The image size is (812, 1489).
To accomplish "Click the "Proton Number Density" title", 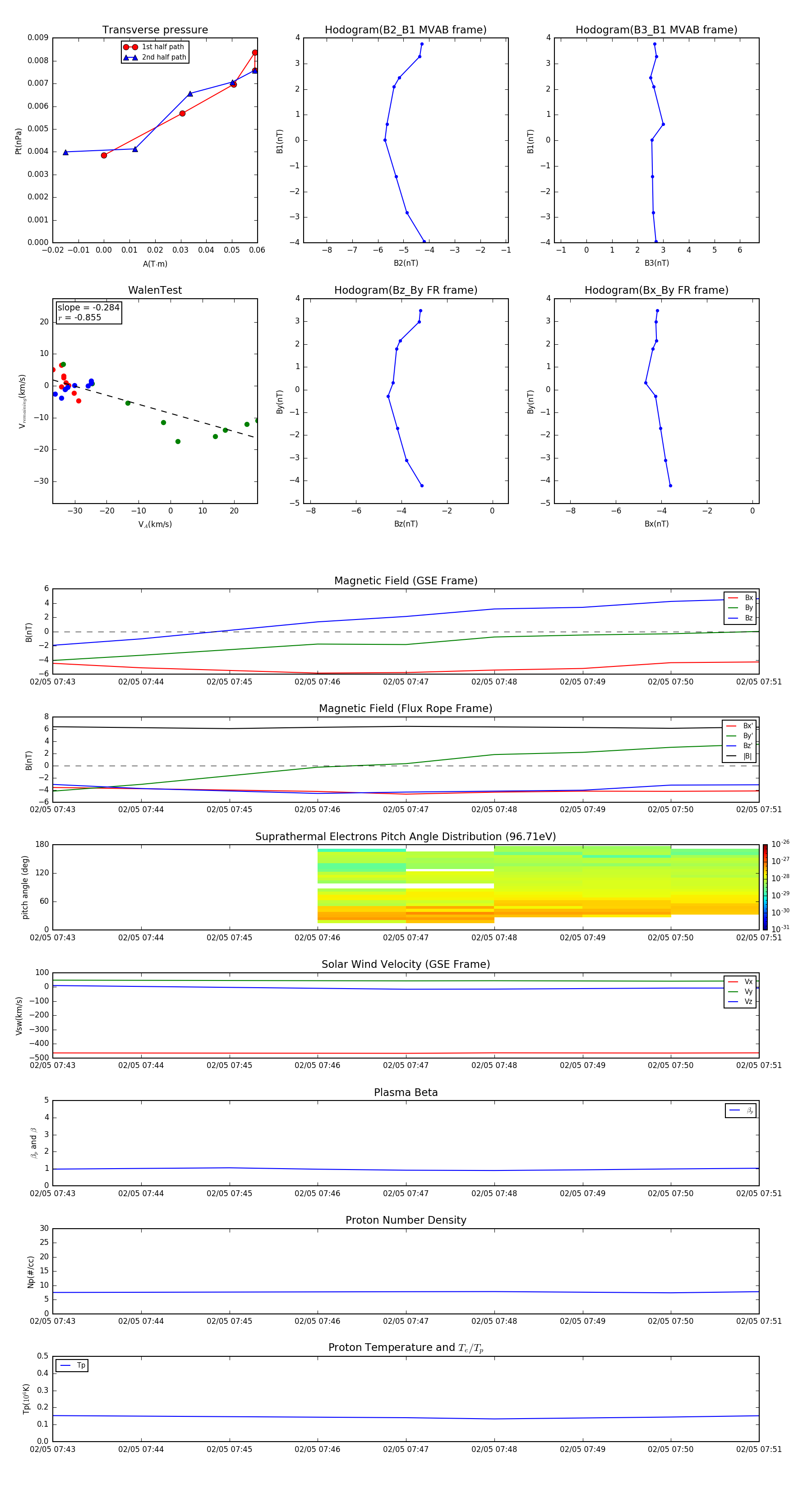I will pyautogui.click(x=406, y=1220).
